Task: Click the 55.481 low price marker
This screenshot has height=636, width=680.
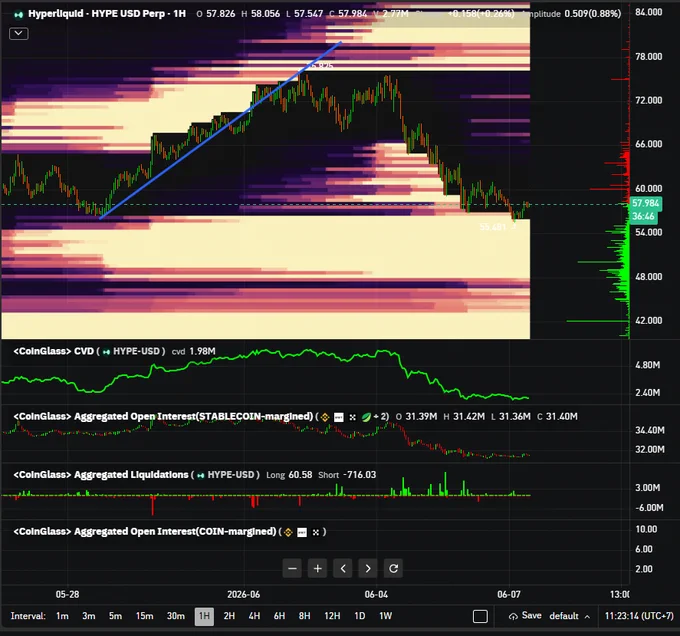Action: tap(493, 227)
